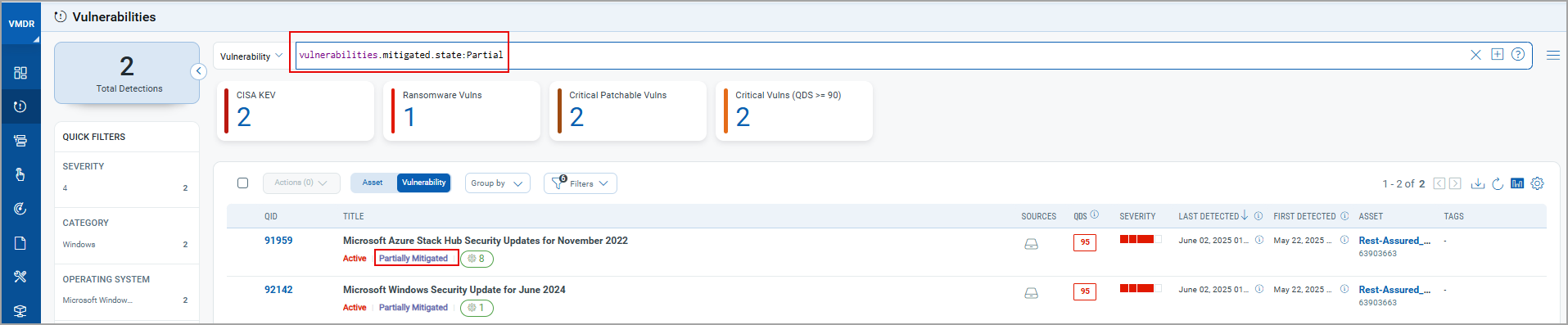
Task: Click the Reports document icon in sidebar
Action: click(20, 243)
